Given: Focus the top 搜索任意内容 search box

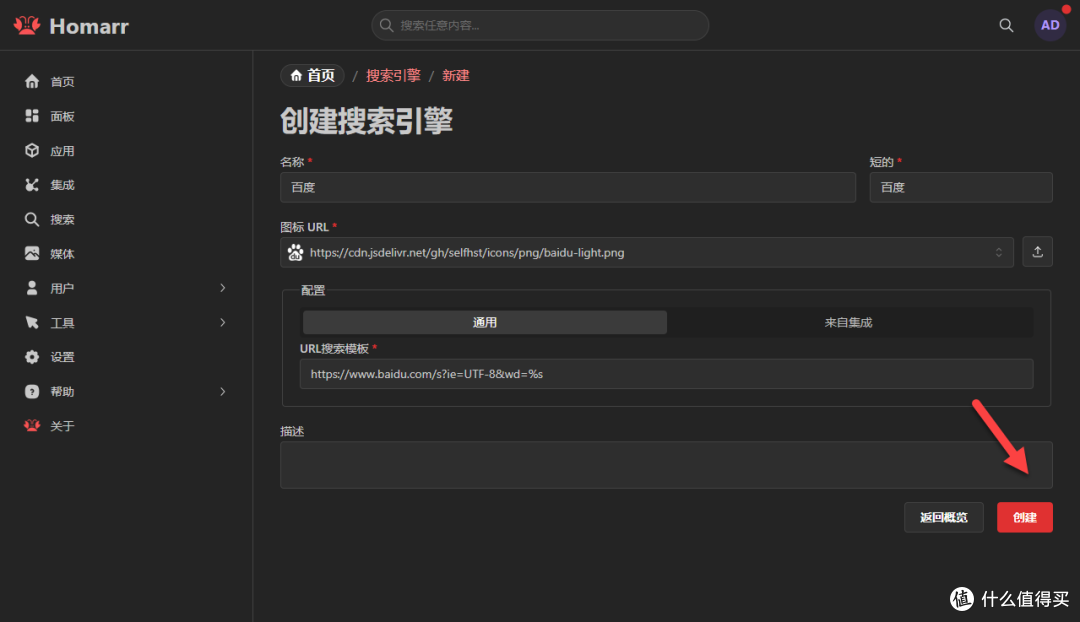Looking at the screenshot, I should tap(540, 25).
